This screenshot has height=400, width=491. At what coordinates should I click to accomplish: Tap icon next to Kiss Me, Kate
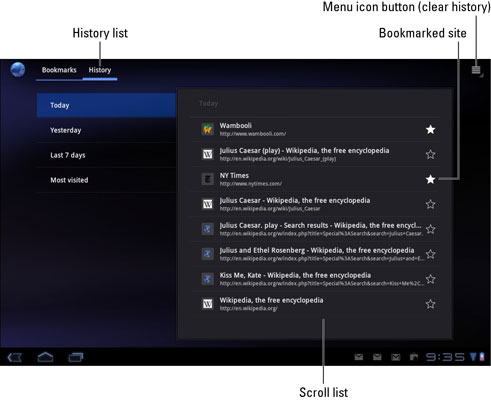point(208,279)
